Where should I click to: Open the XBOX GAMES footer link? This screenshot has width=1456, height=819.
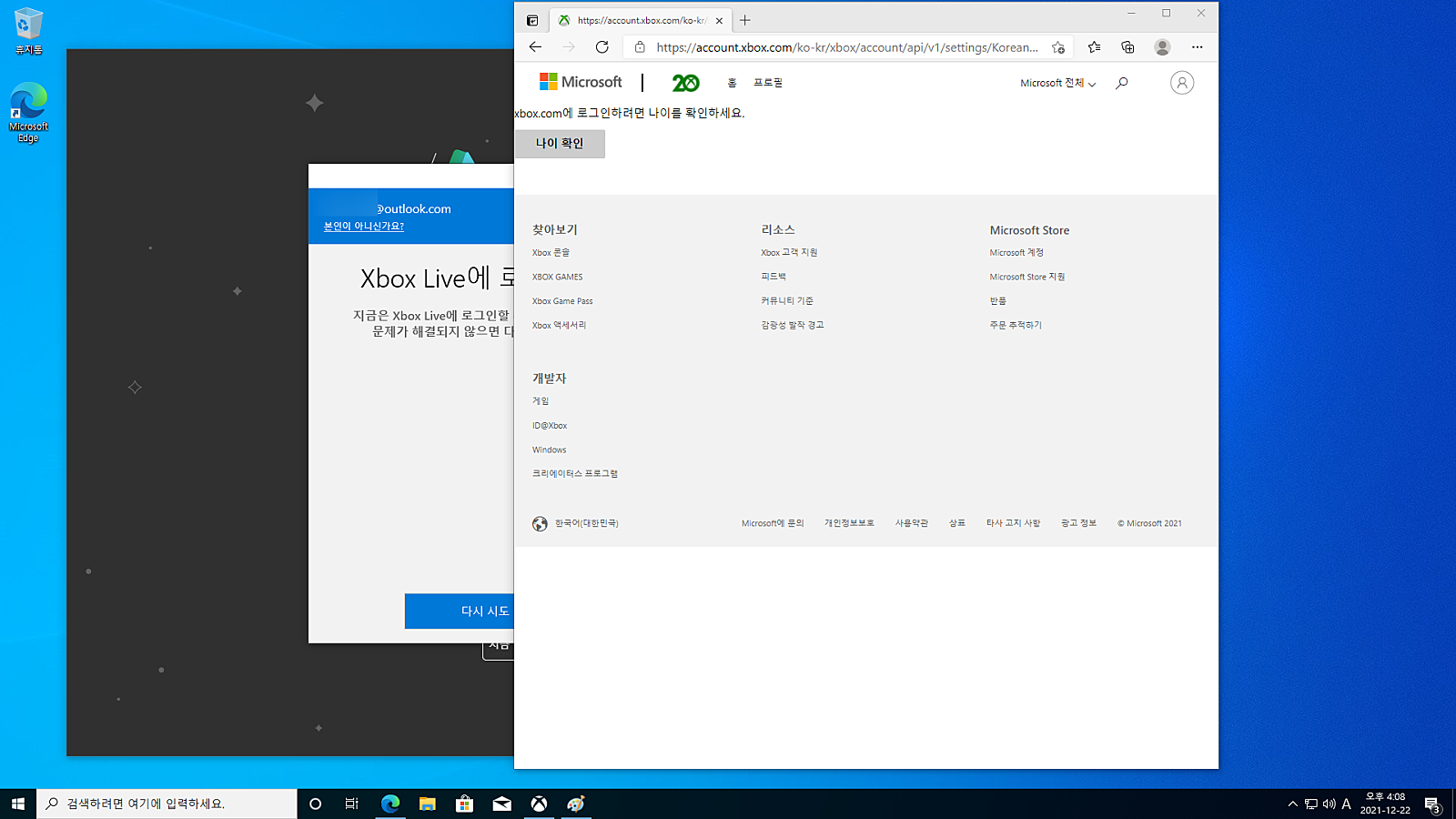click(557, 277)
